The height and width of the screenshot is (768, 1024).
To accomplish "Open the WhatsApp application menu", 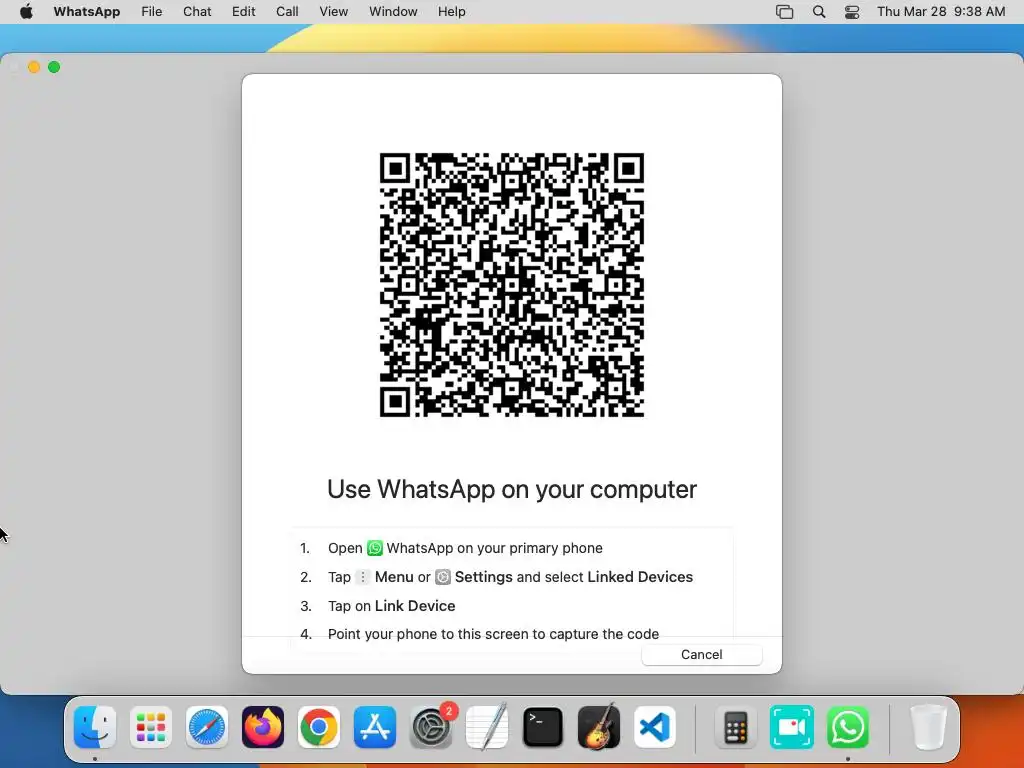I will [x=87, y=12].
